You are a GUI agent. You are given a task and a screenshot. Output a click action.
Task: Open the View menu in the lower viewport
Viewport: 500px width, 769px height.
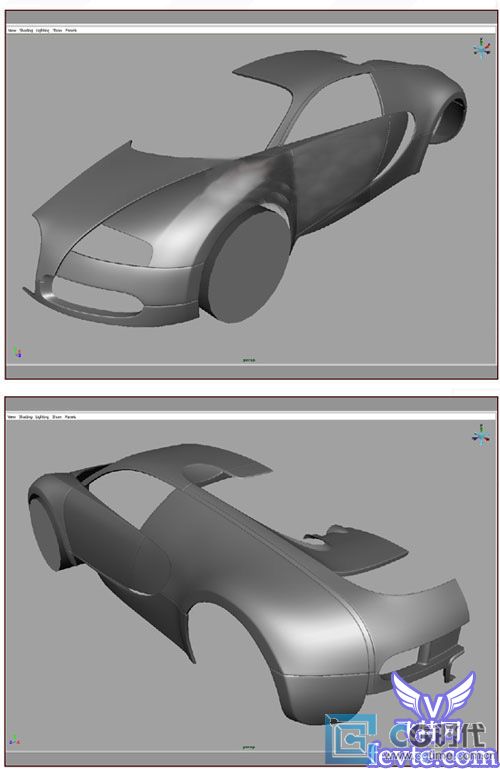[12, 417]
